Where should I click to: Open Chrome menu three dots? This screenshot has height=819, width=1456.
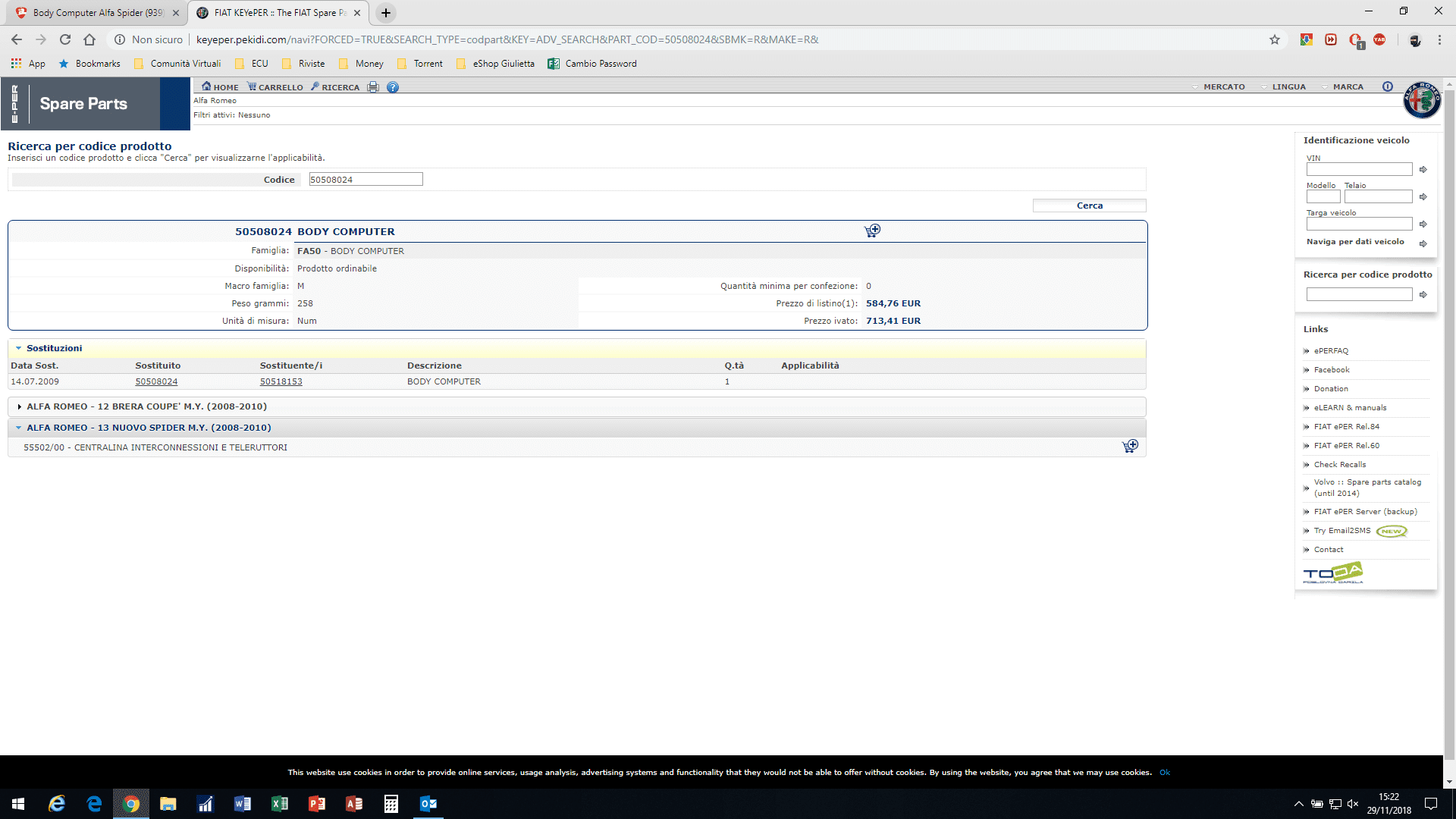[x=1439, y=39]
